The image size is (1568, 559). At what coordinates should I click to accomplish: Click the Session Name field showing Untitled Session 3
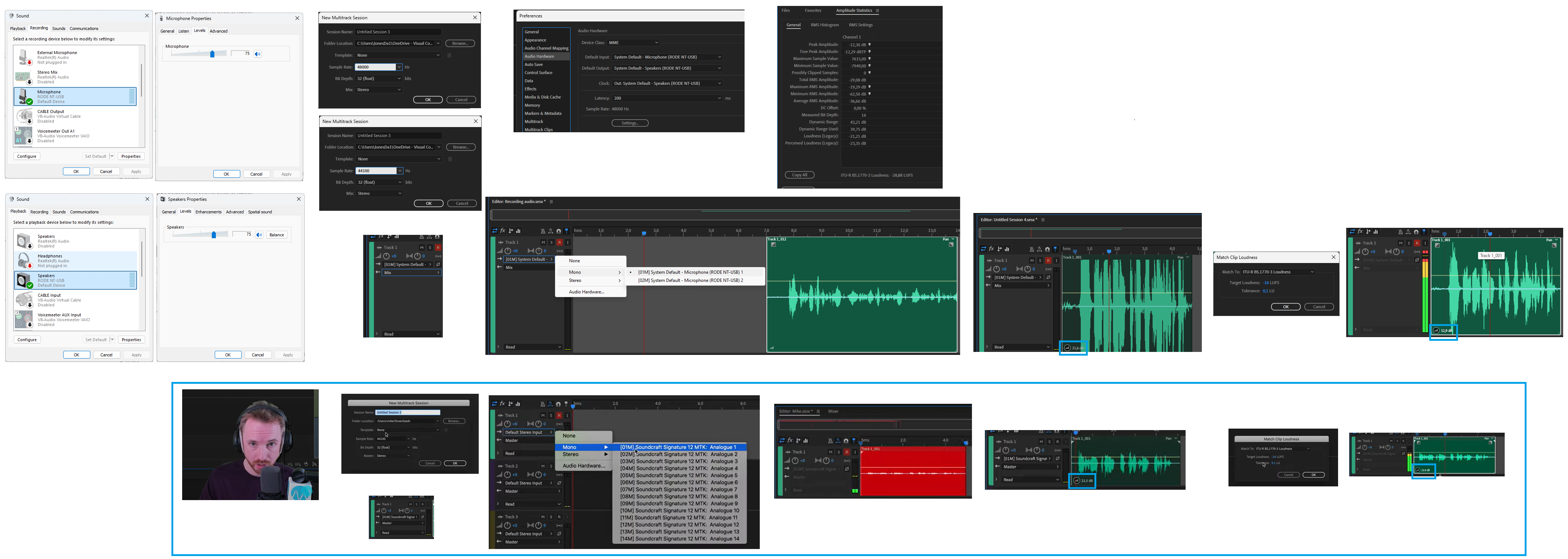399,31
